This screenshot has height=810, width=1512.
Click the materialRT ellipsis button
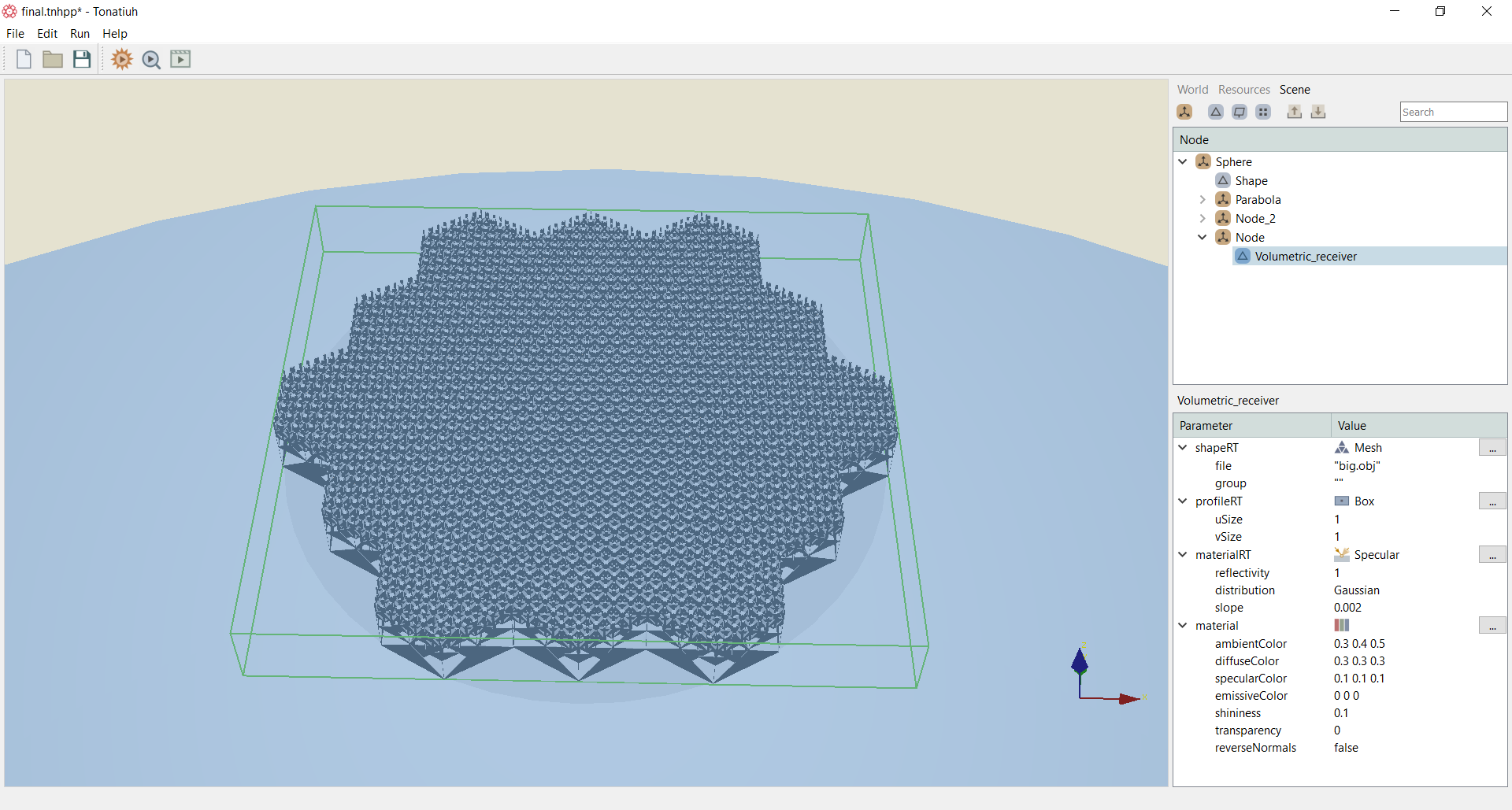pos(1492,554)
